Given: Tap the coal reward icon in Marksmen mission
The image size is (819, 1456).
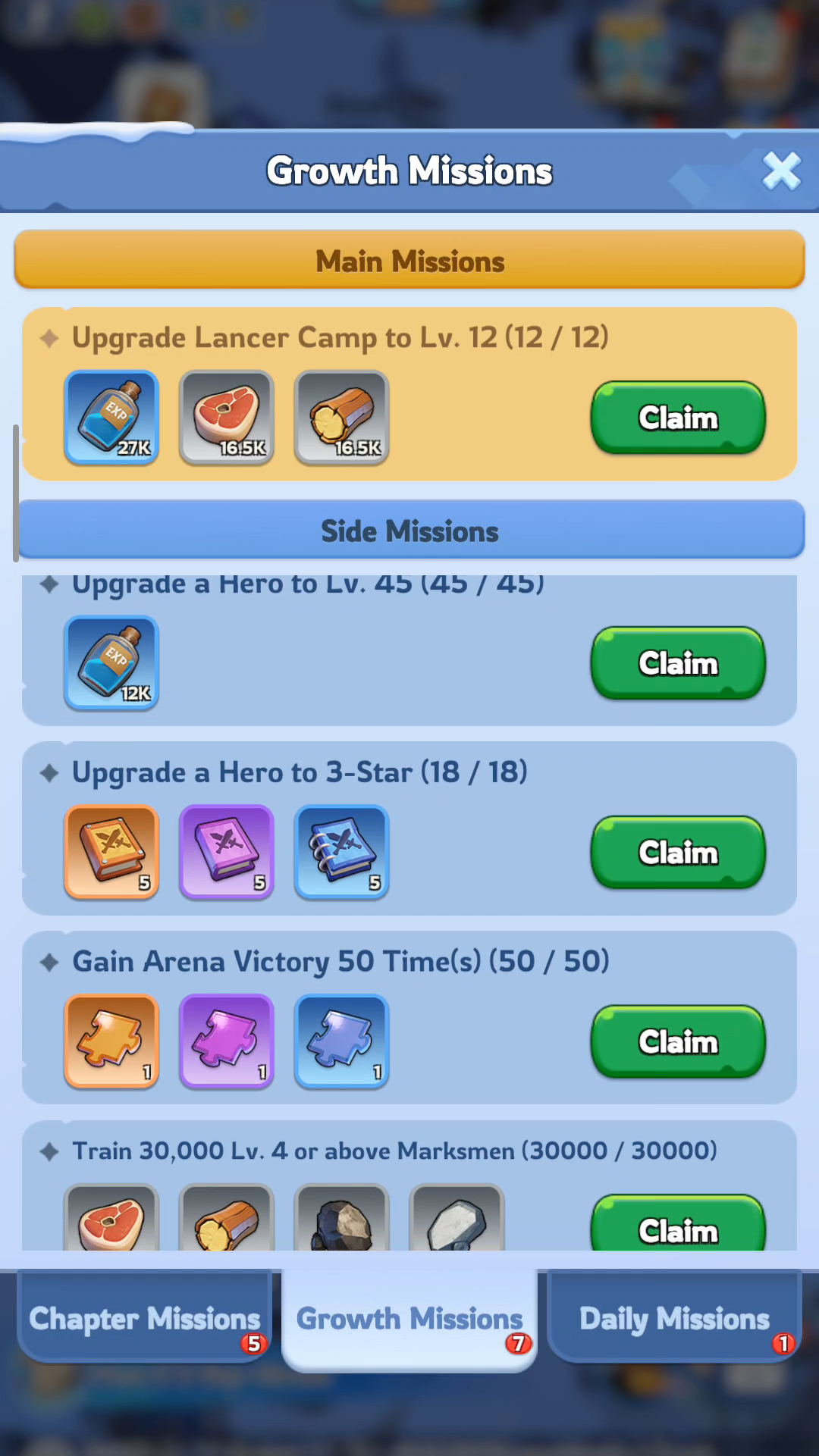Looking at the screenshot, I should coord(342,1217).
